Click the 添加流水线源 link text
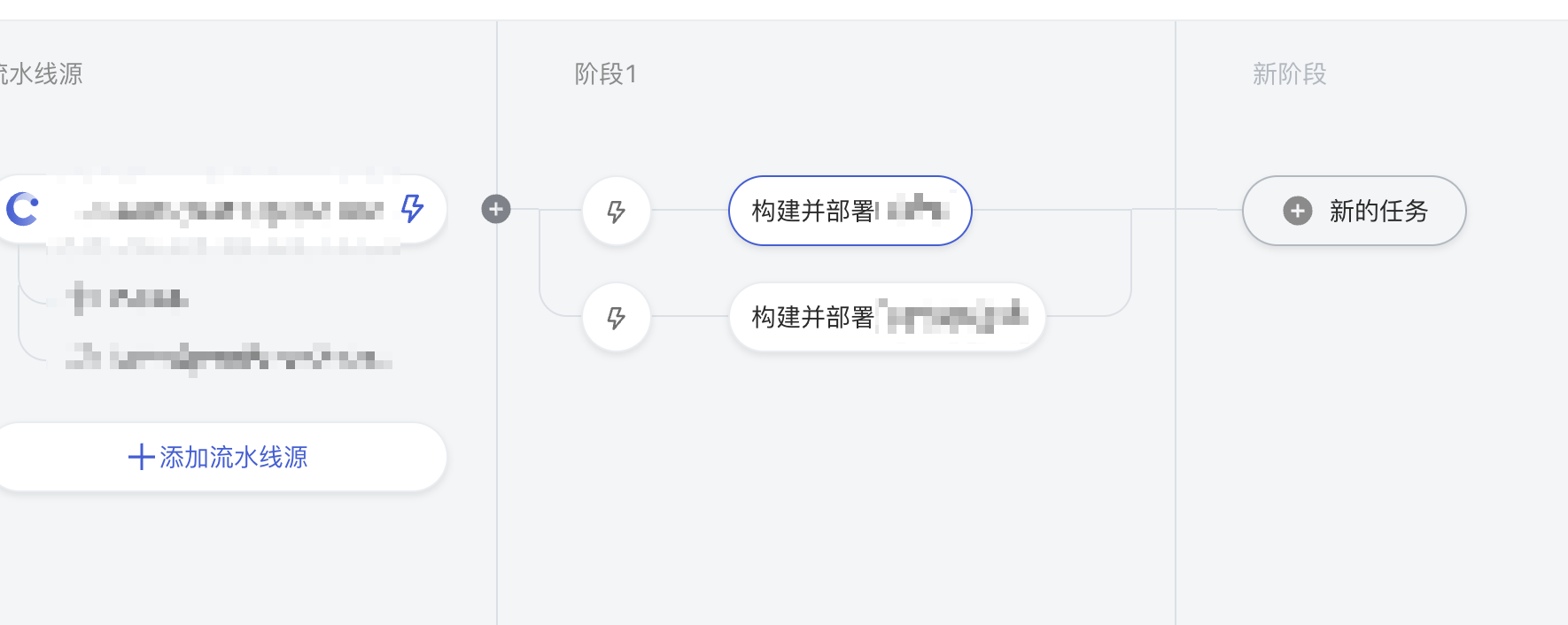 coord(234,457)
